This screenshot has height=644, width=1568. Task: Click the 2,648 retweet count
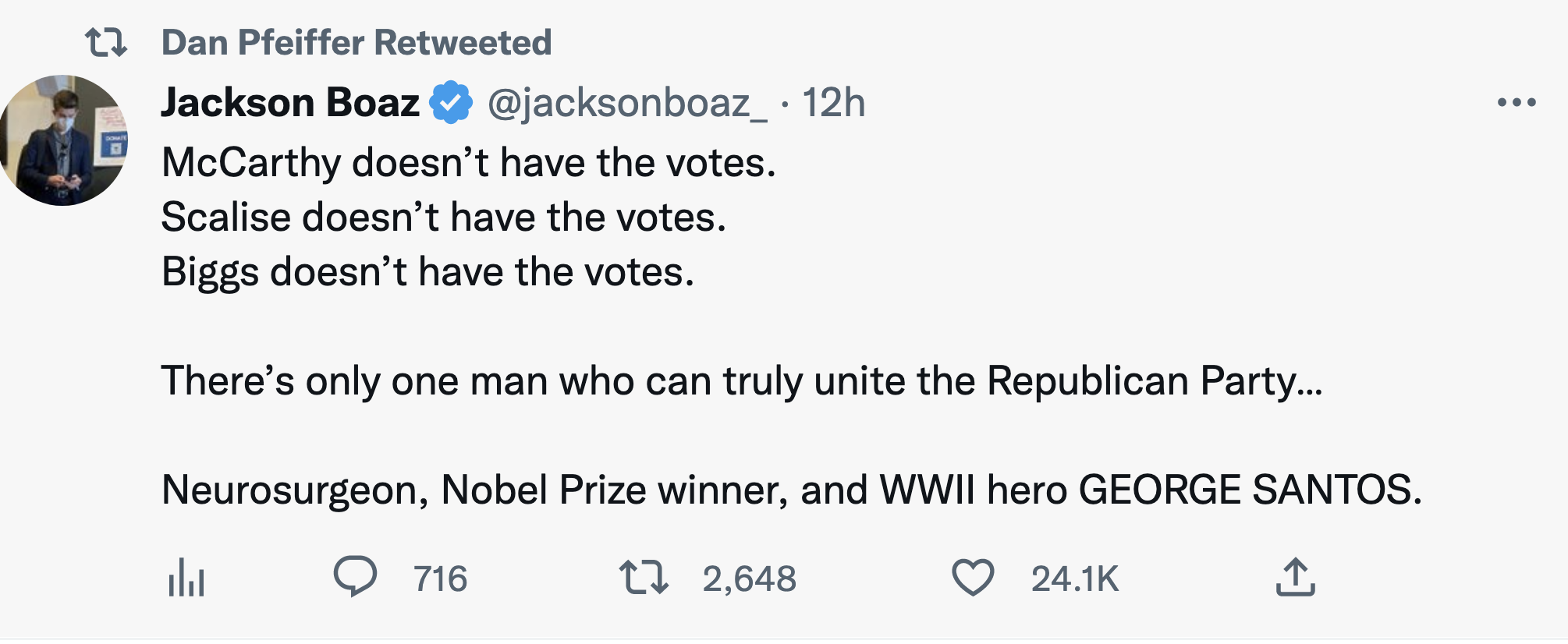click(x=749, y=579)
